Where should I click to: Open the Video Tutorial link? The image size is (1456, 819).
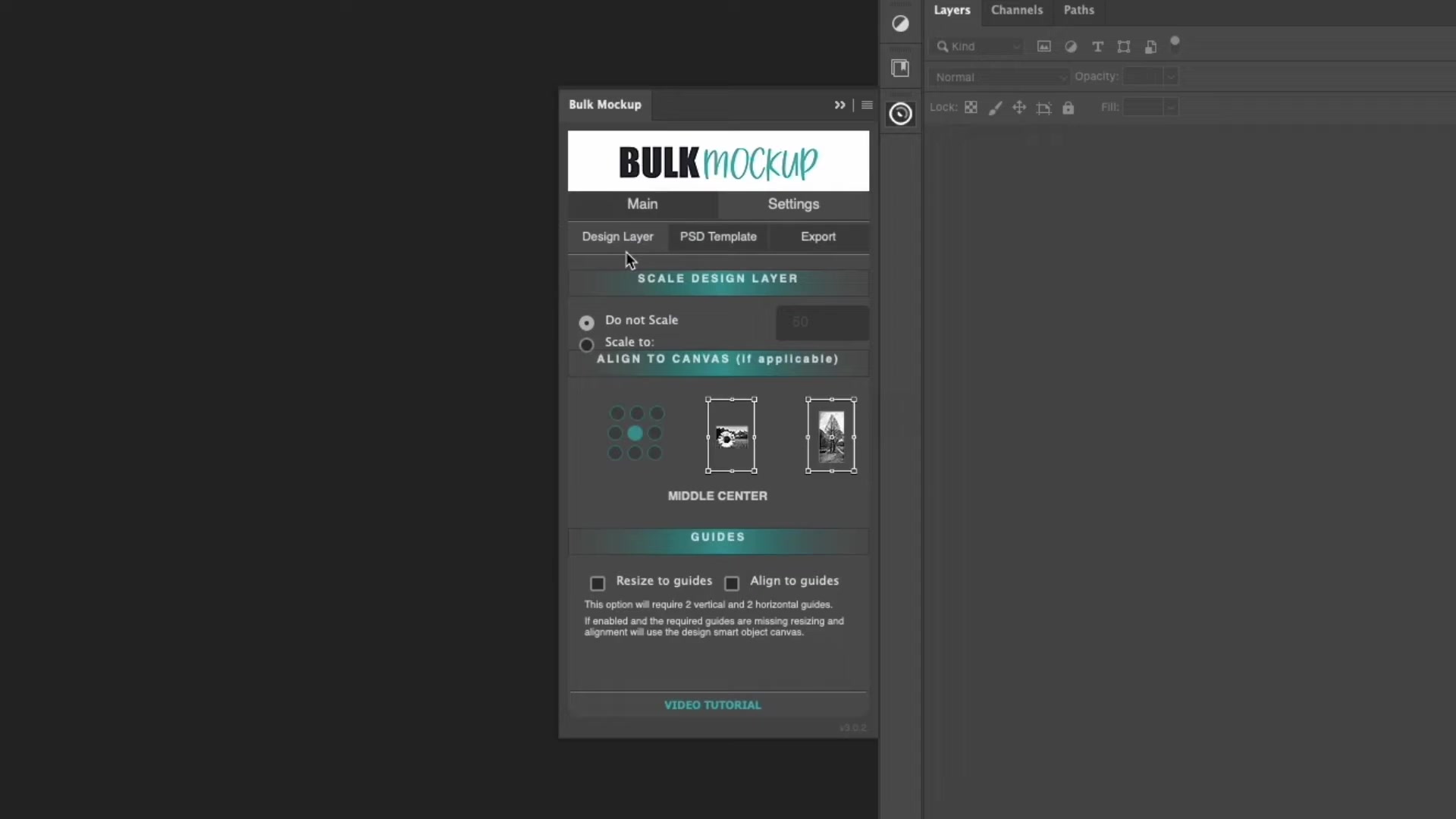pos(712,704)
